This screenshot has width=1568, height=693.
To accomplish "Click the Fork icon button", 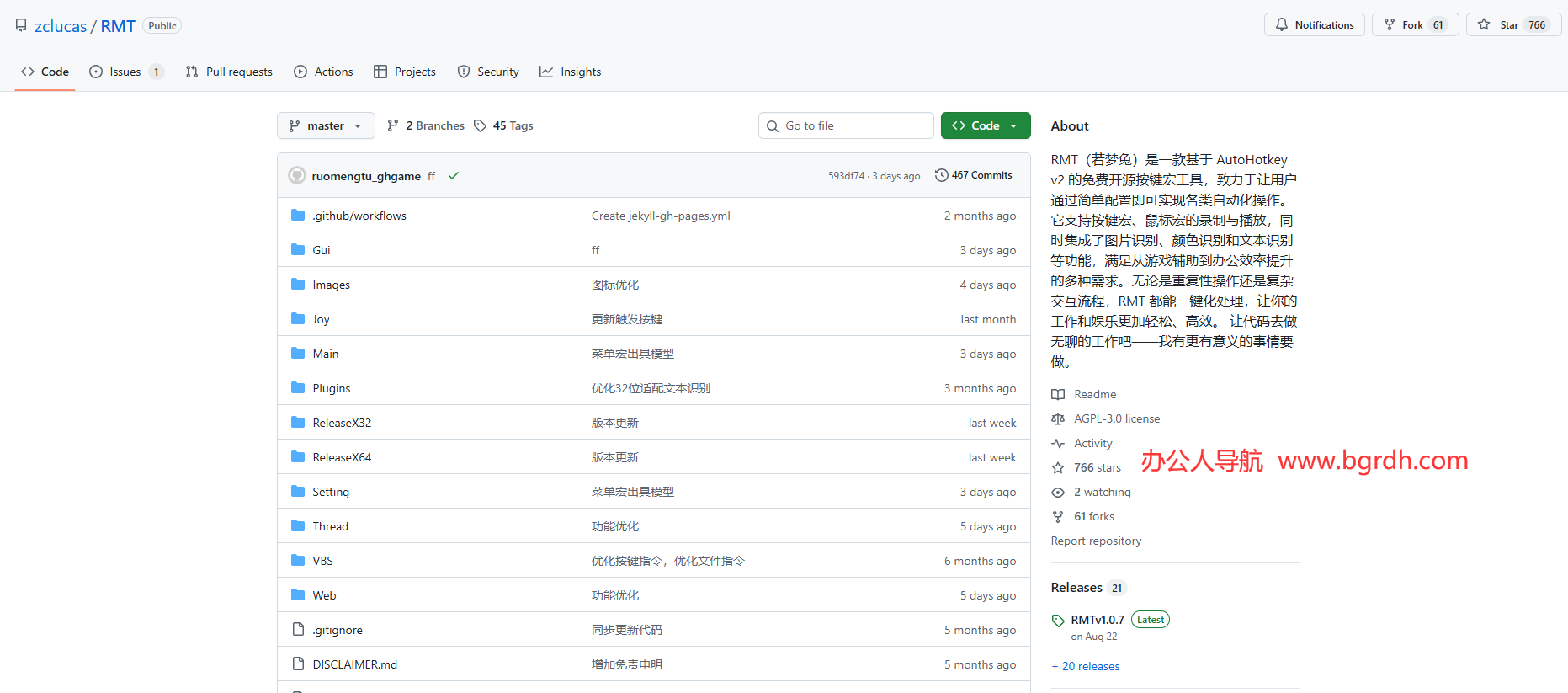I will click(x=1390, y=24).
